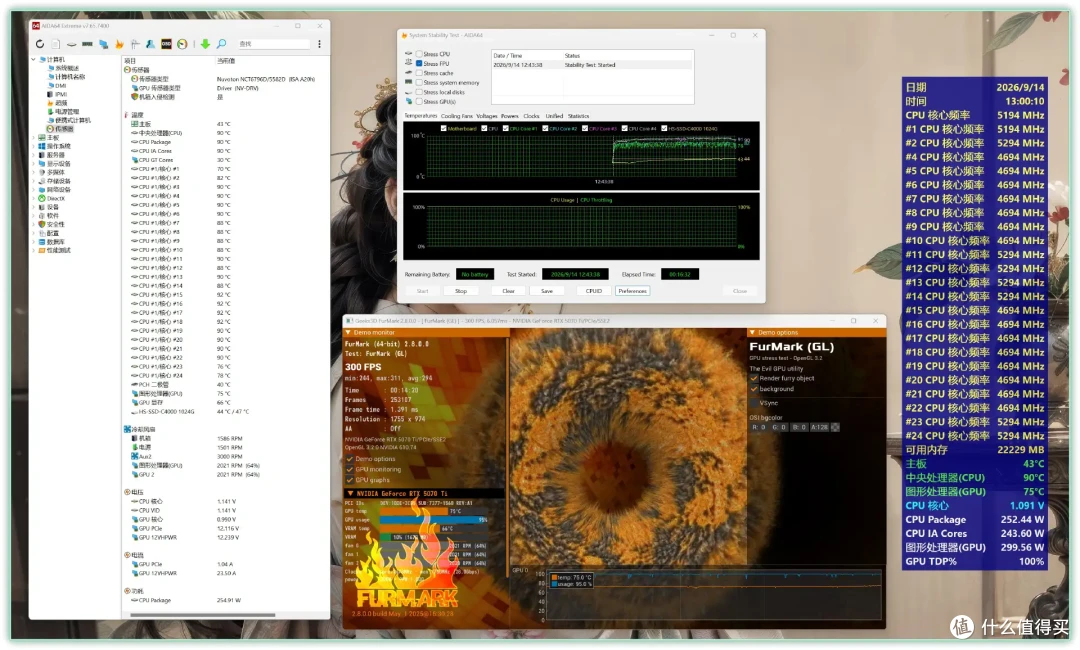Collapse the 计算机 tree node
This screenshot has height=650, width=1080.
[x=34, y=60]
